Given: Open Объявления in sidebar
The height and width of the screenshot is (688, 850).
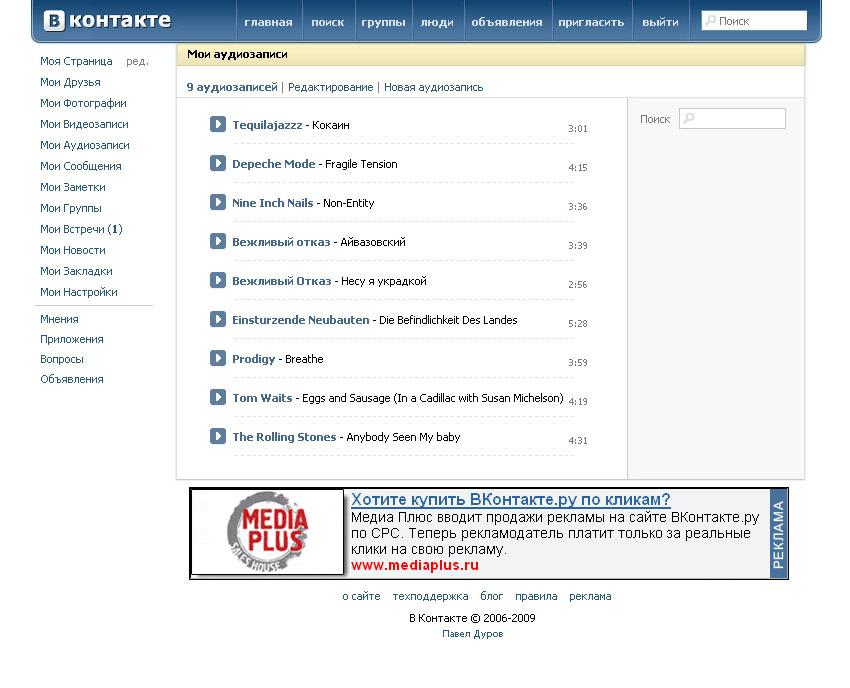Looking at the screenshot, I should tap(72, 380).
